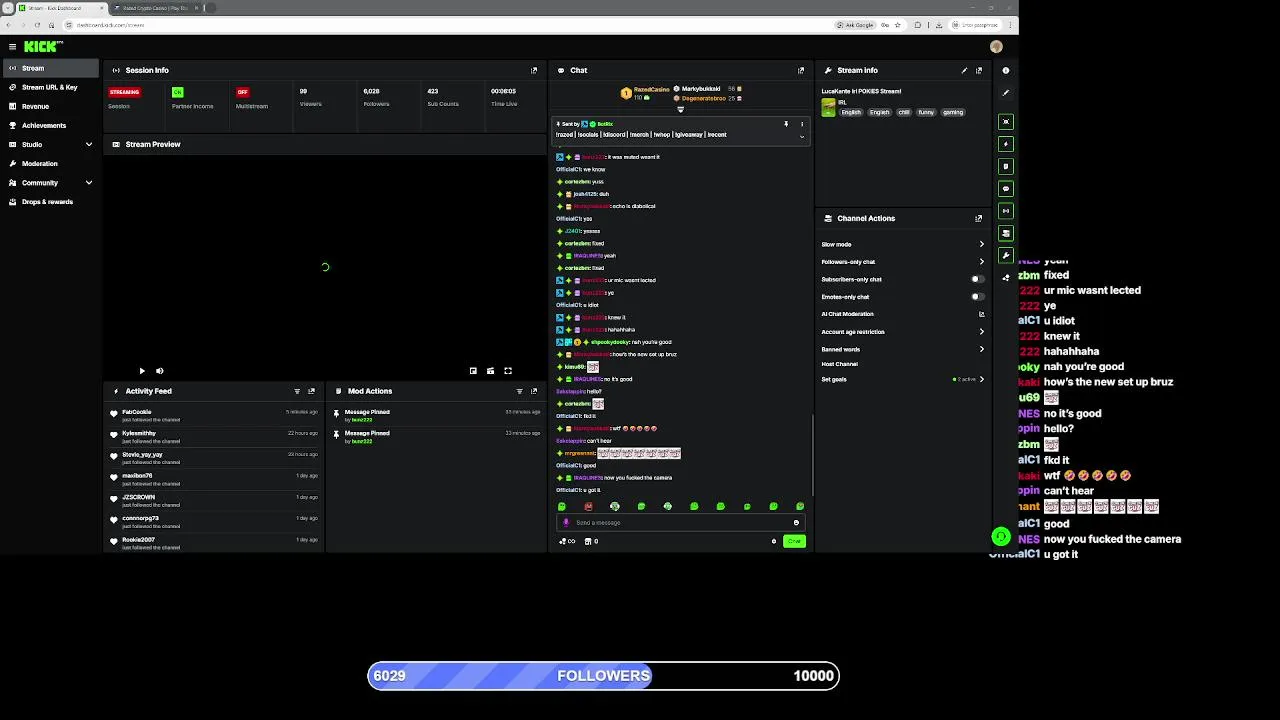This screenshot has width=1280, height=720.
Task: Open chat settings gear icon
Action: click(774, 541)
